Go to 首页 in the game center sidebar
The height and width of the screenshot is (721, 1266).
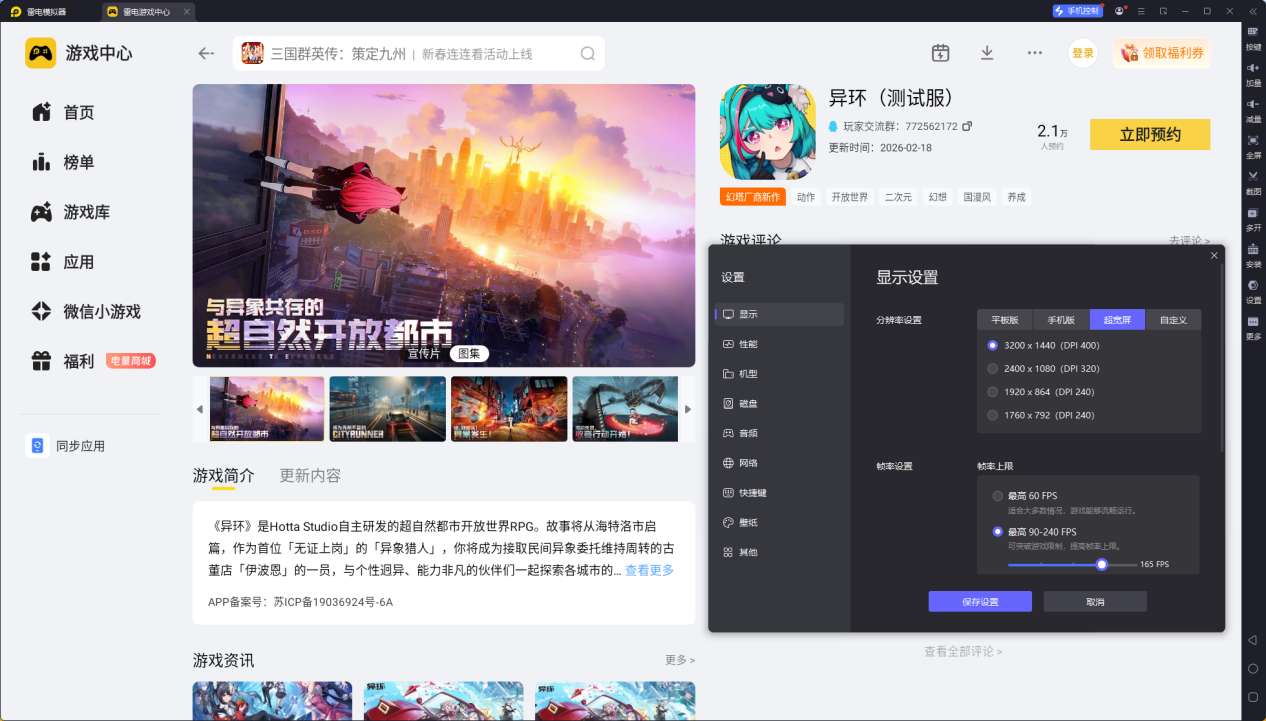pyautogui.click(x=63, y=112)
